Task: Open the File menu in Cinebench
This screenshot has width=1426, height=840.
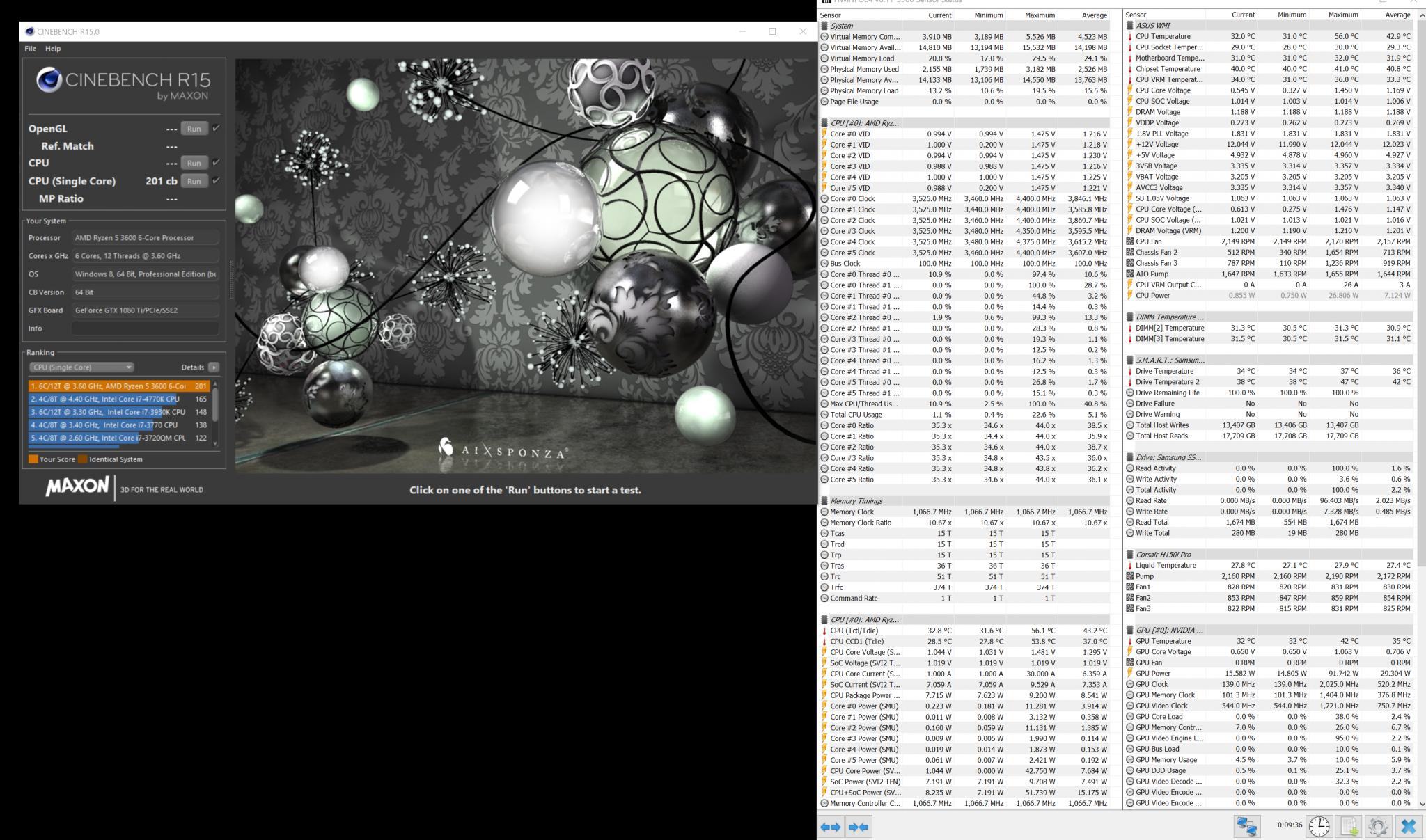Action: [31, 49]
